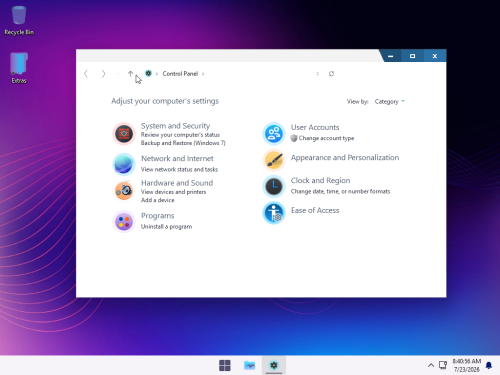Viewport: 500px width, 375px height.
Task: Open the Hardware and Sound icon
Action: [124, 191]
